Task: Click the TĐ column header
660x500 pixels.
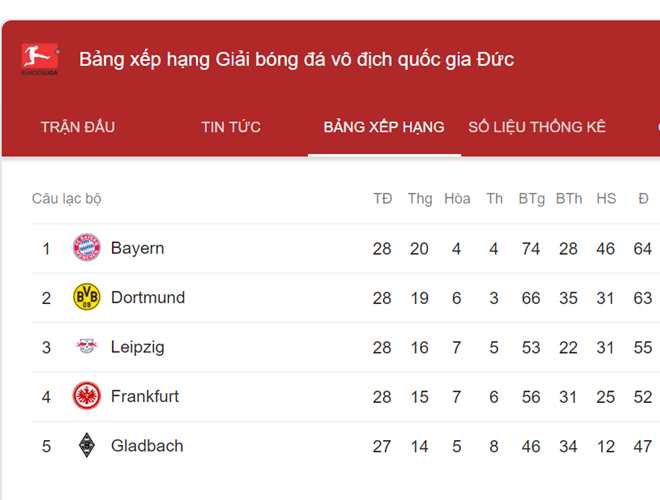Action: tap(382, 198)
